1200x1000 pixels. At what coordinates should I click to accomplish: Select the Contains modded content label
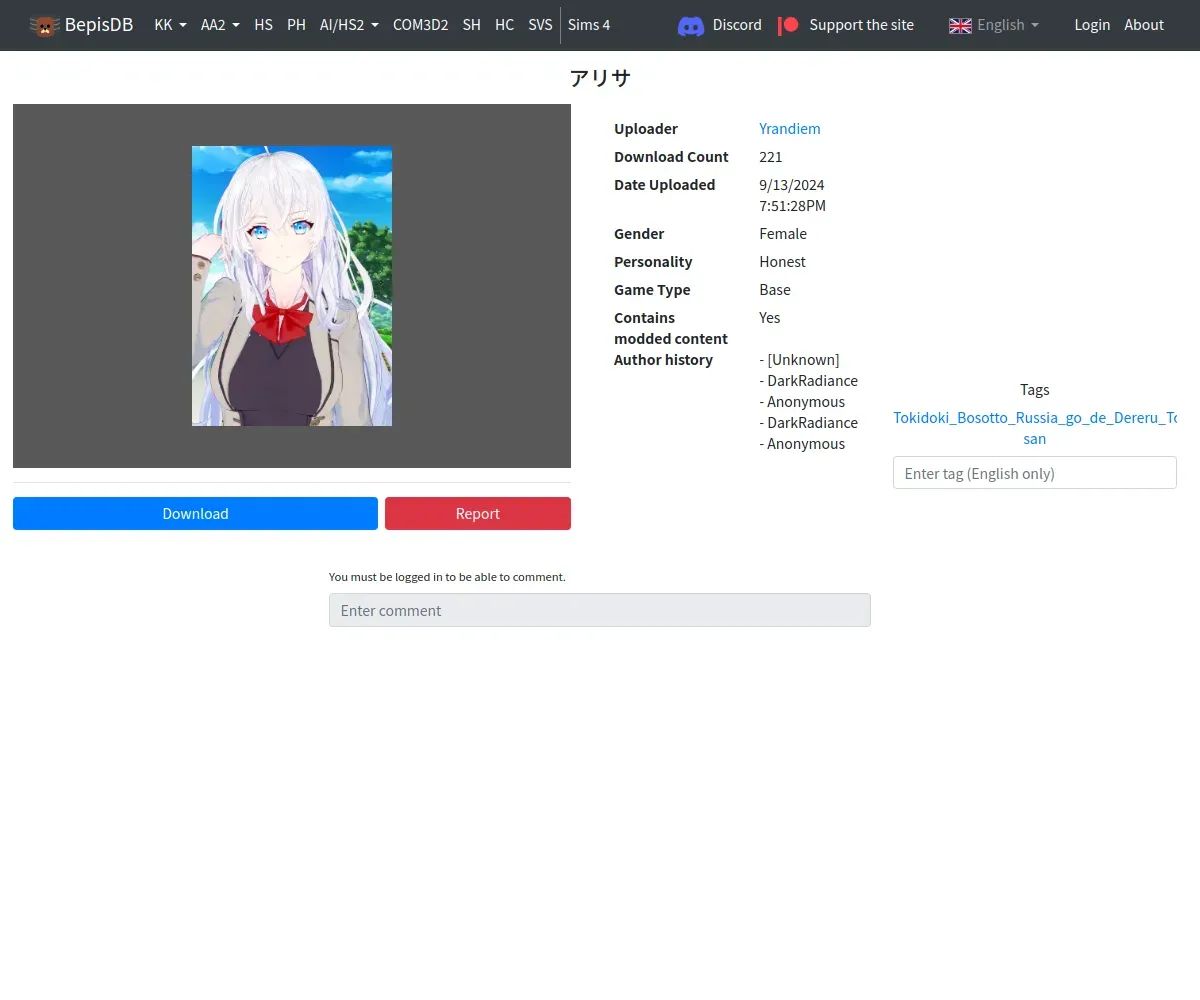tap(671, 328)
